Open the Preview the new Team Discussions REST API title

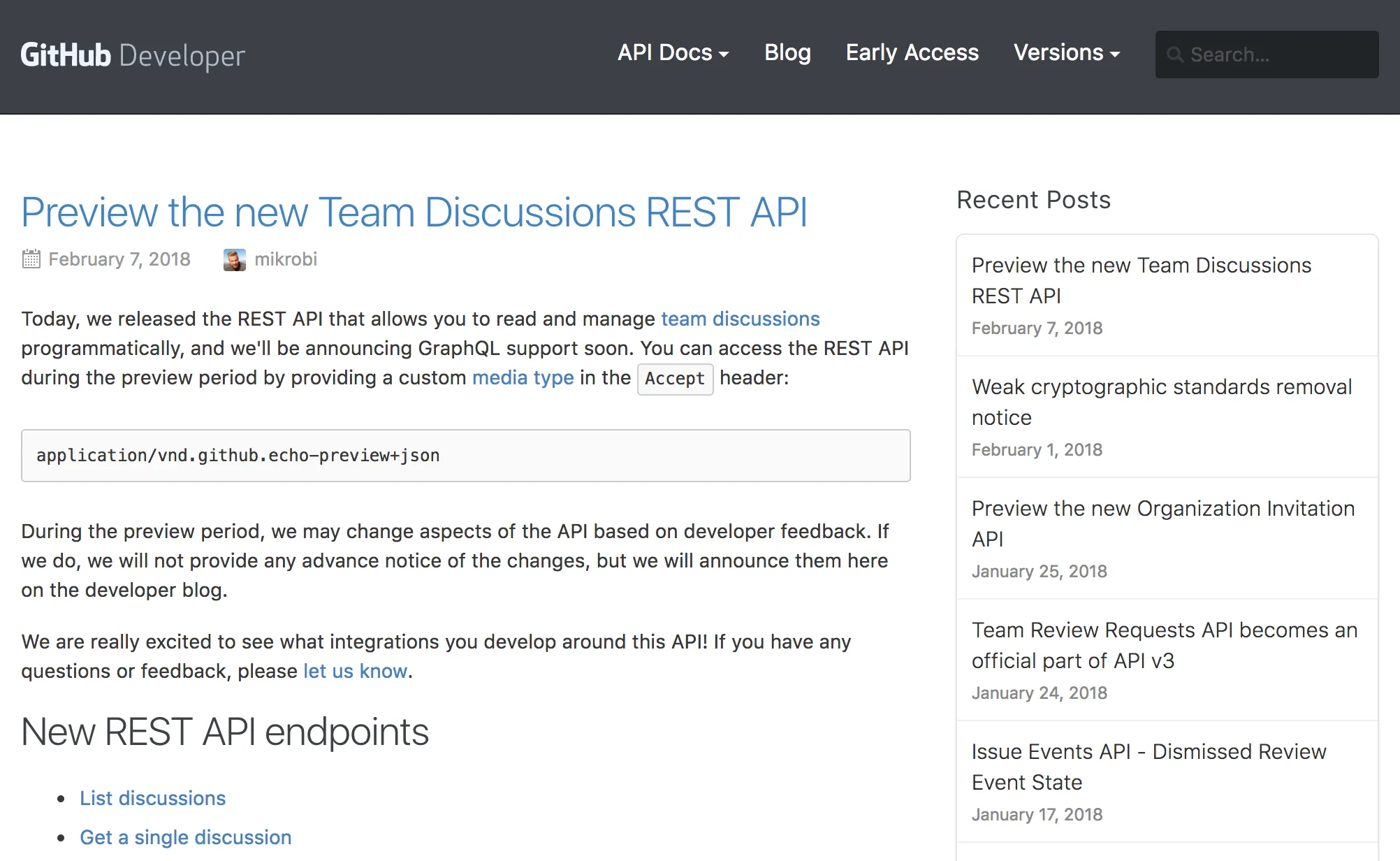click(414, 212)
